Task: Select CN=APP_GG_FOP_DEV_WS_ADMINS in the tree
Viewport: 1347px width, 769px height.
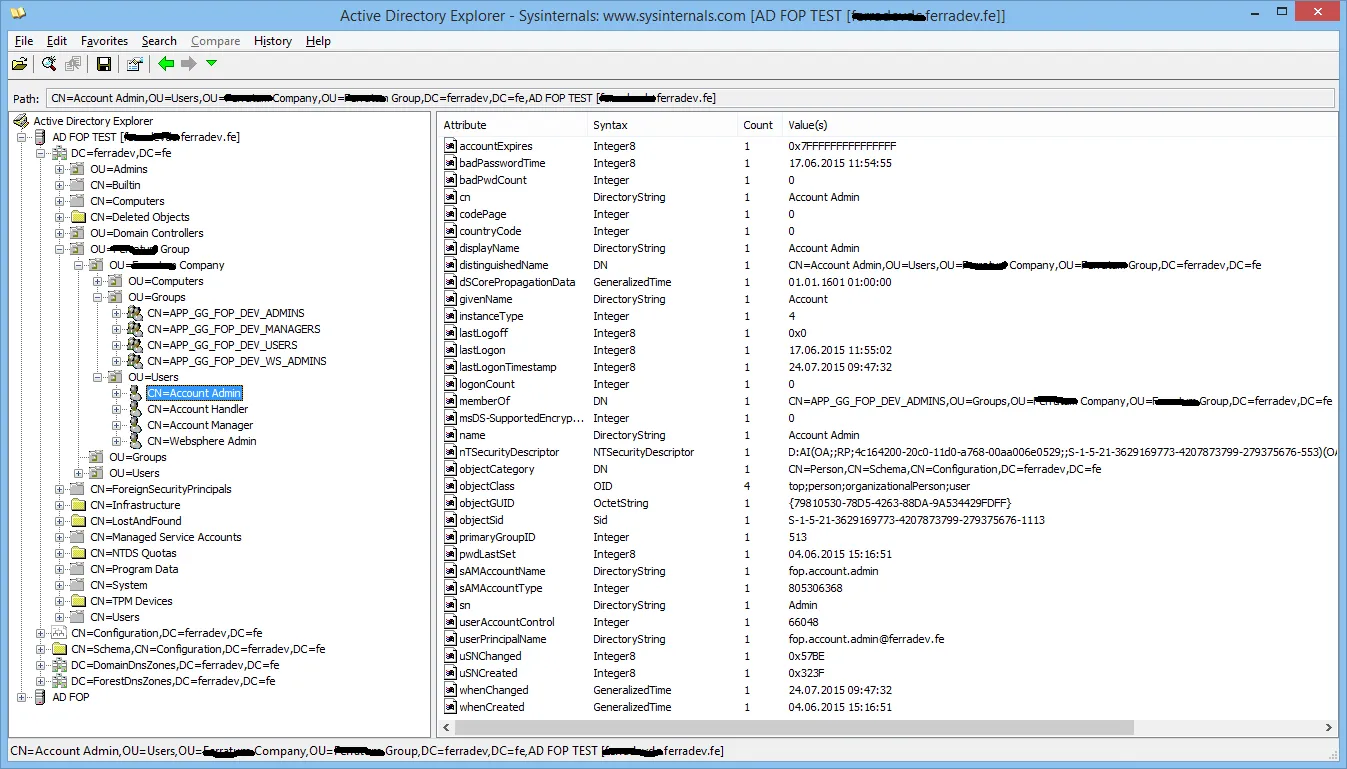Action: click(x=237, y=361)
